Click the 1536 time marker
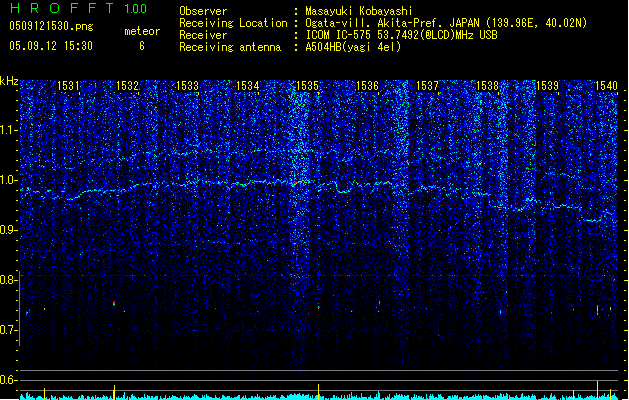 point(367,85)
